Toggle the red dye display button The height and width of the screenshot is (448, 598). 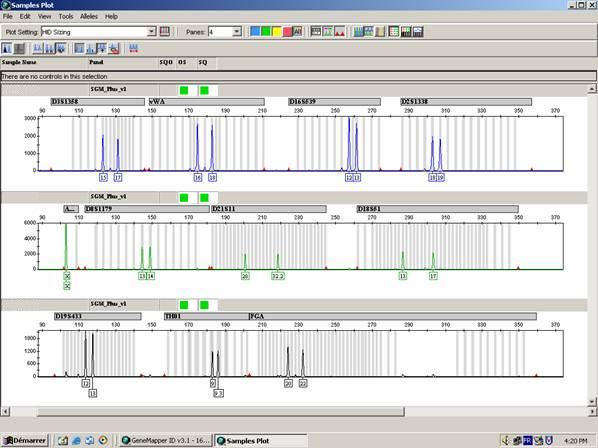pos(287,32)
